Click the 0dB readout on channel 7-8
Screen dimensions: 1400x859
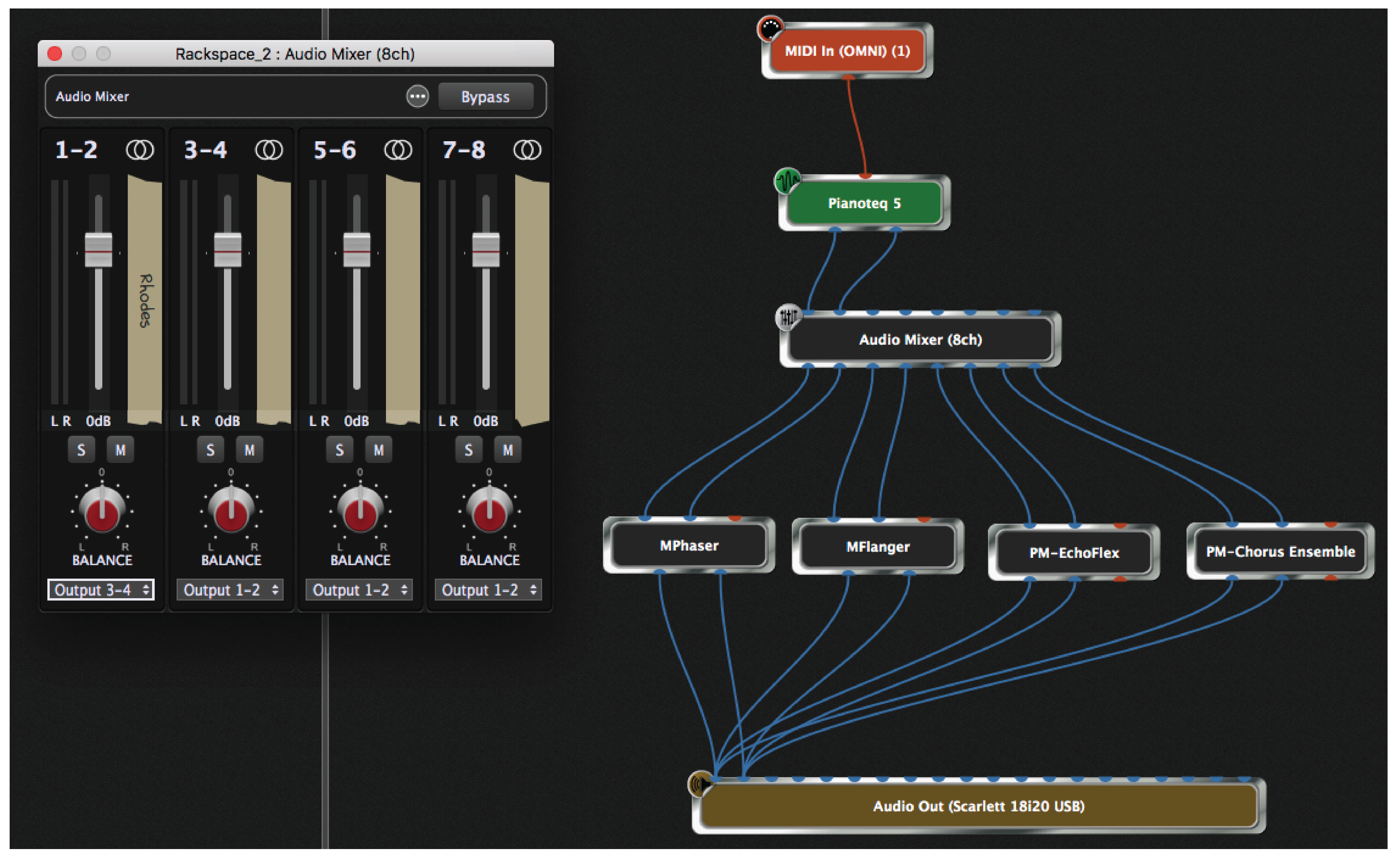coord(486,421)
